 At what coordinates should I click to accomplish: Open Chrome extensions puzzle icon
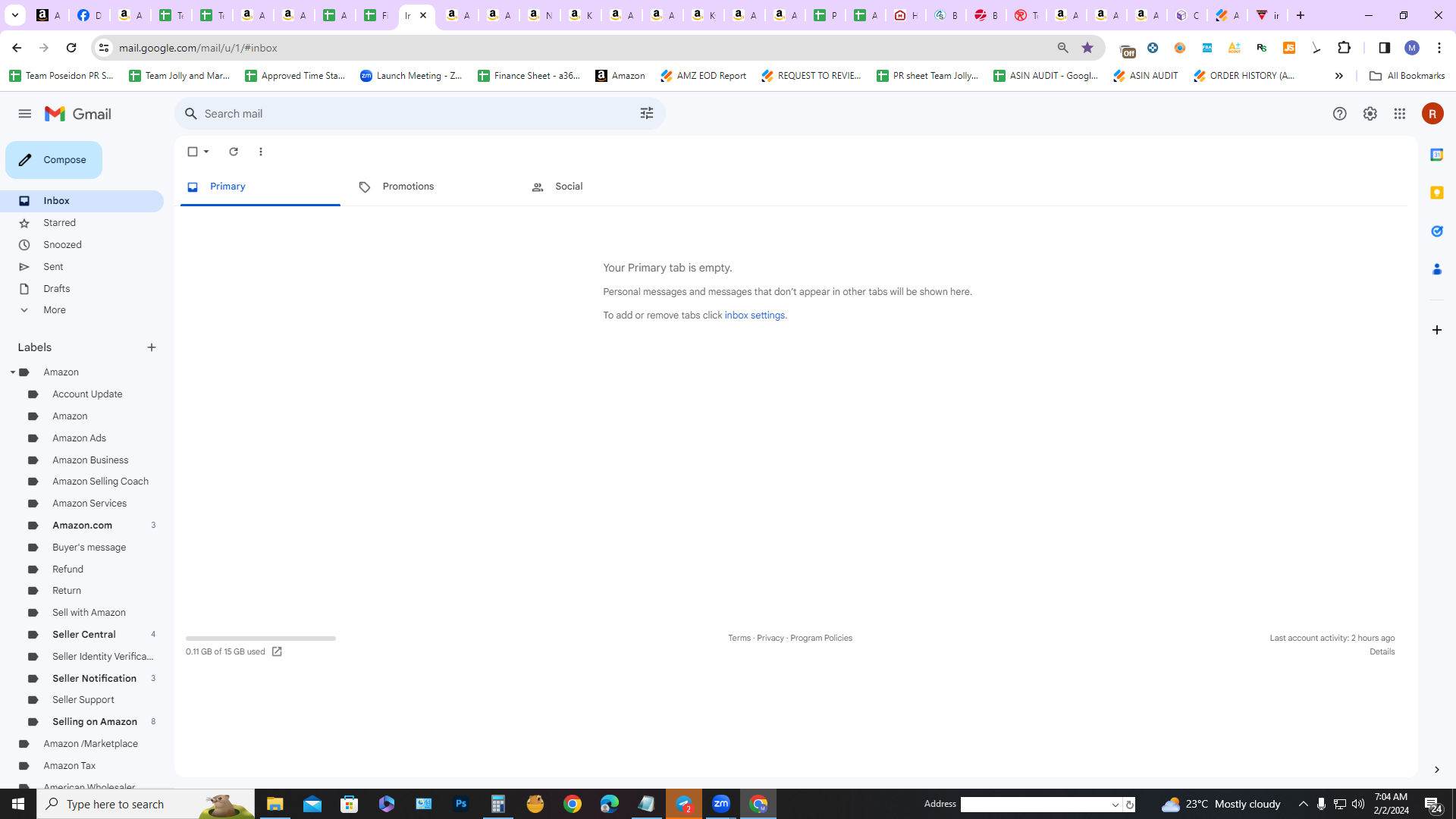(1344, 48)
